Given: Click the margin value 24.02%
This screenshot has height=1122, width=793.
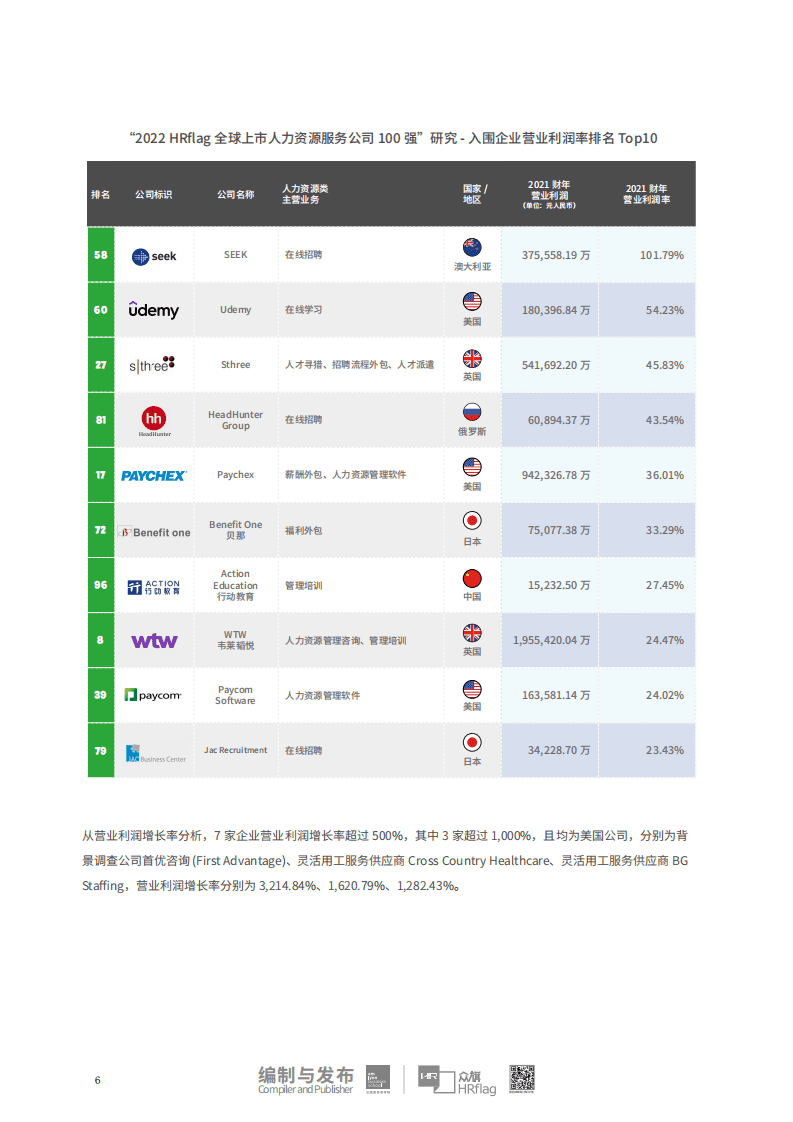Looking at the screenshot, I should tap(665, 695).
